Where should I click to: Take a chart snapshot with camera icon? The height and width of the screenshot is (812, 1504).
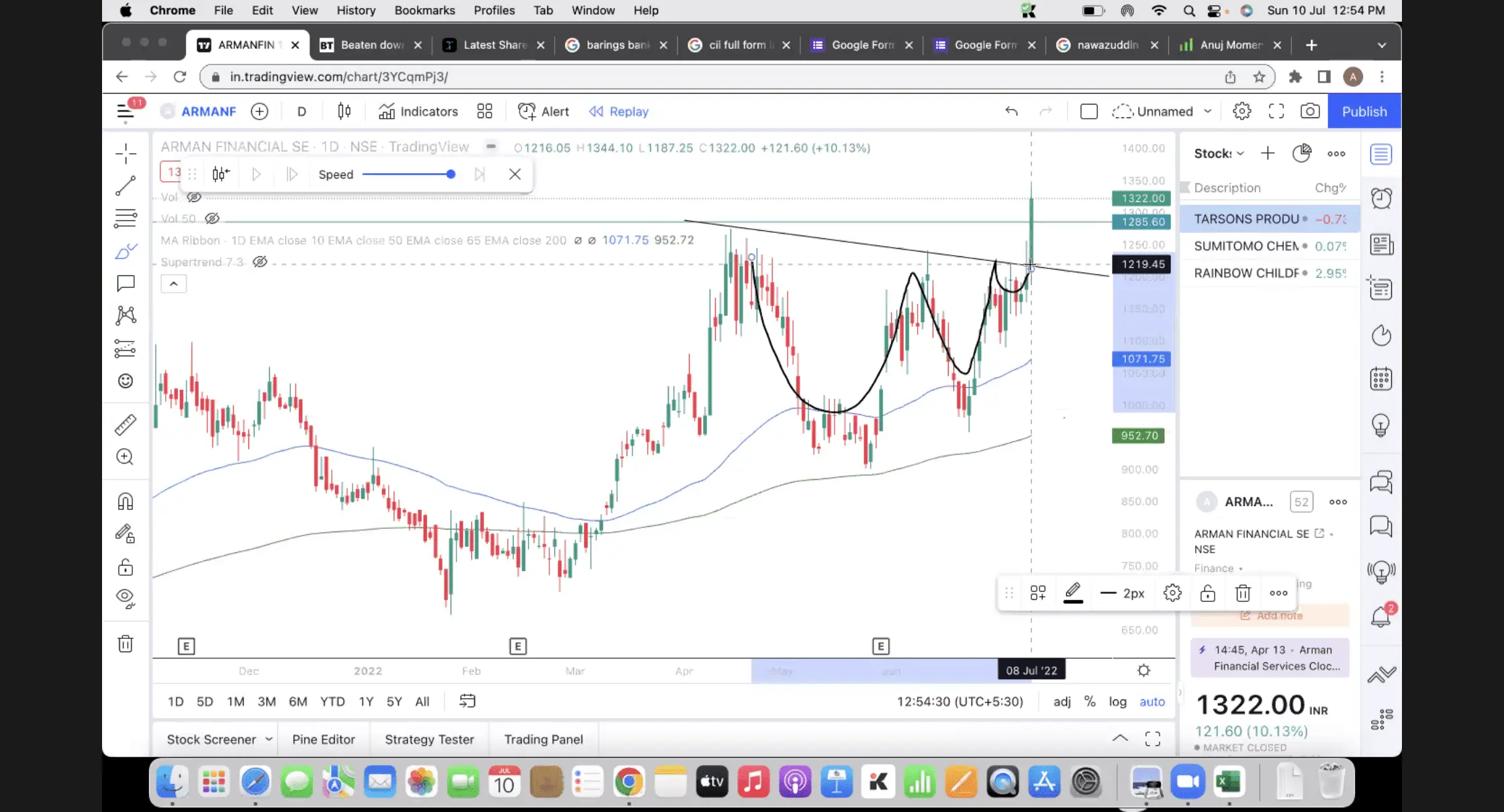pyautogui.click(x=1309, y=111)
